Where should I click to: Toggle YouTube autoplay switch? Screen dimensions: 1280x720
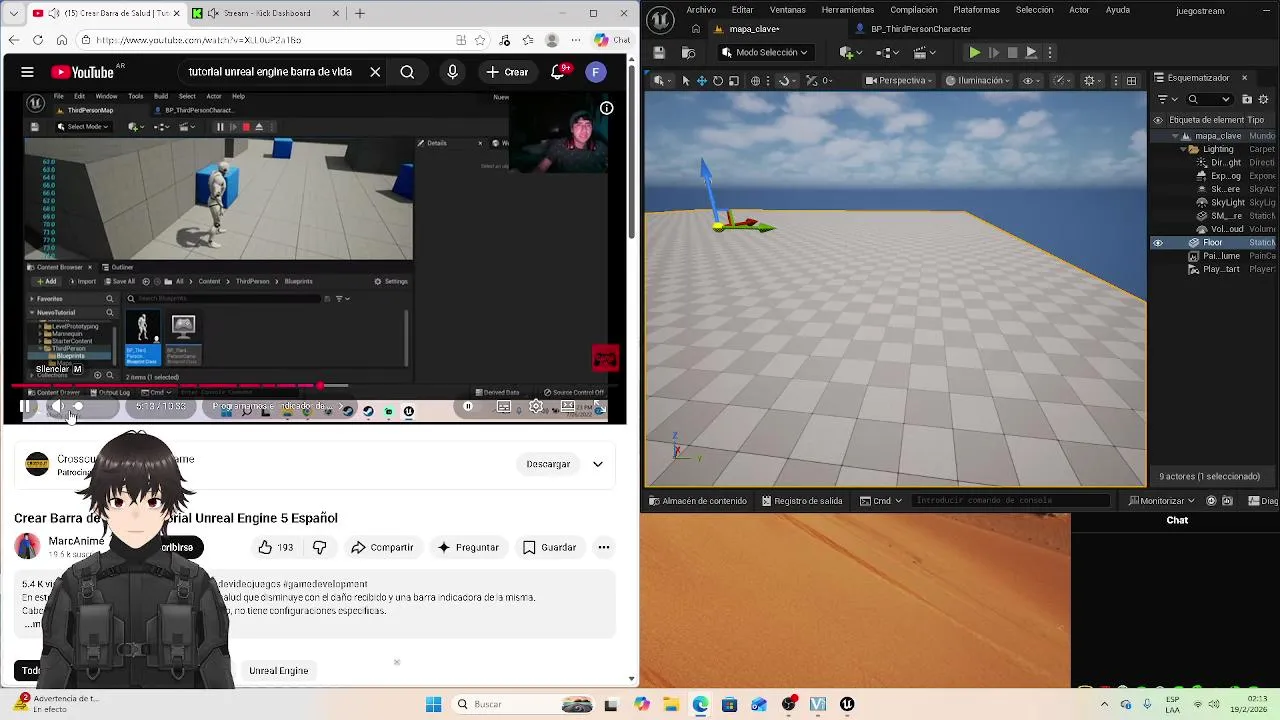(x=468, y=406)
